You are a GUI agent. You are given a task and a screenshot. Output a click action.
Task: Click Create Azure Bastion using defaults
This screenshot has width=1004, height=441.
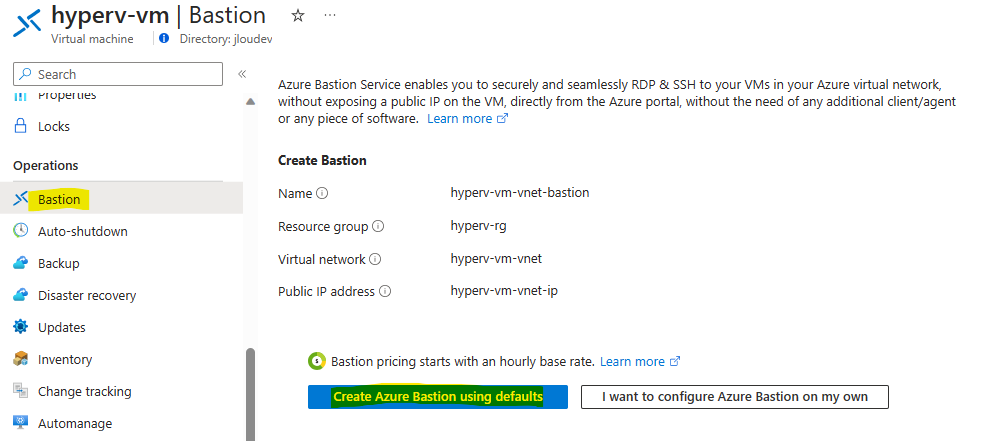point(438,397)
